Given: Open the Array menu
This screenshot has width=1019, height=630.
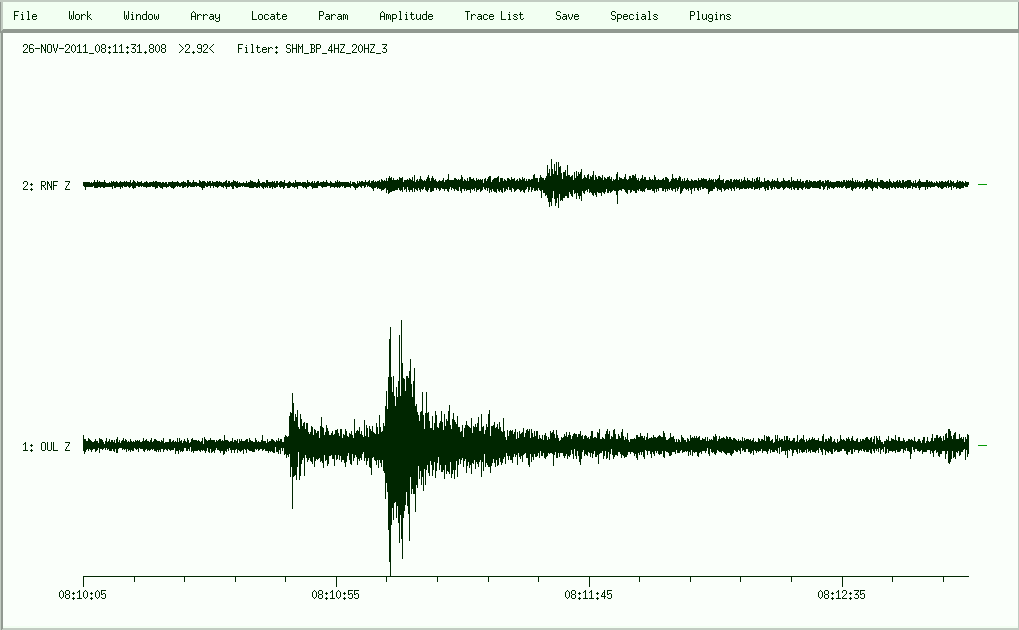Looking at the screenshot, I should (x=205, y=16).
